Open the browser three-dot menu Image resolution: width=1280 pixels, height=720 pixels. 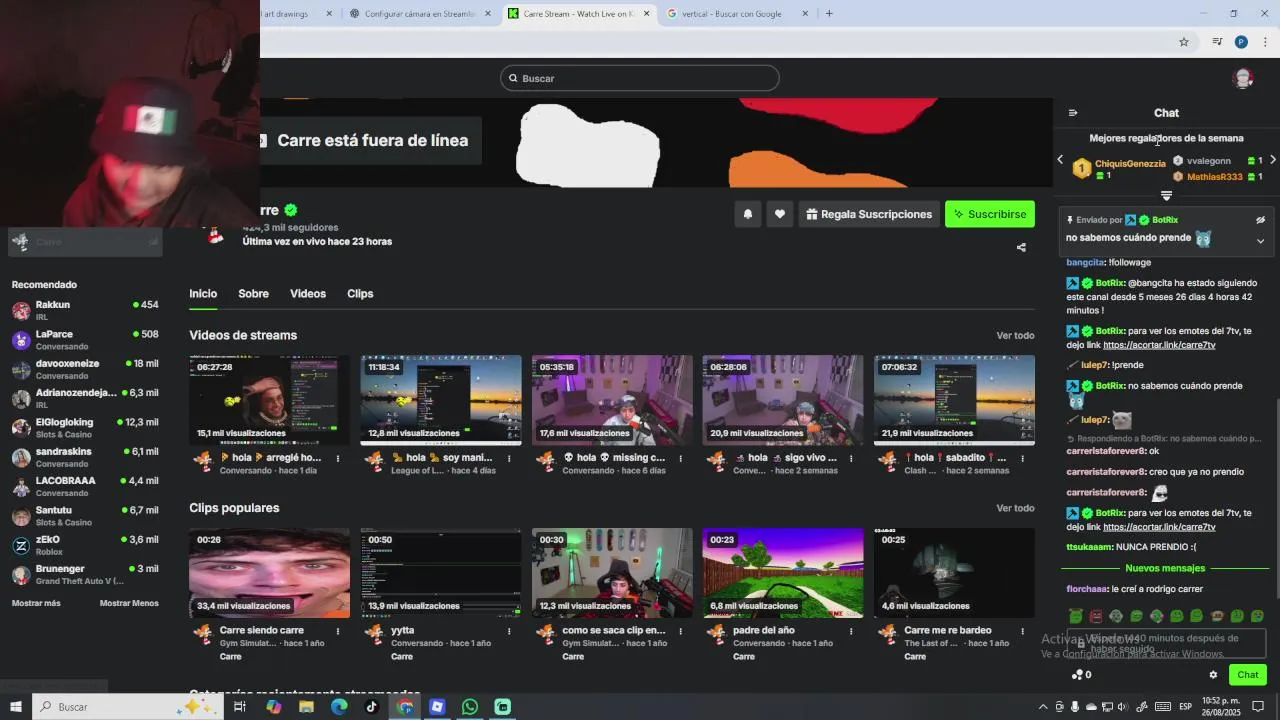point(1266,42)
